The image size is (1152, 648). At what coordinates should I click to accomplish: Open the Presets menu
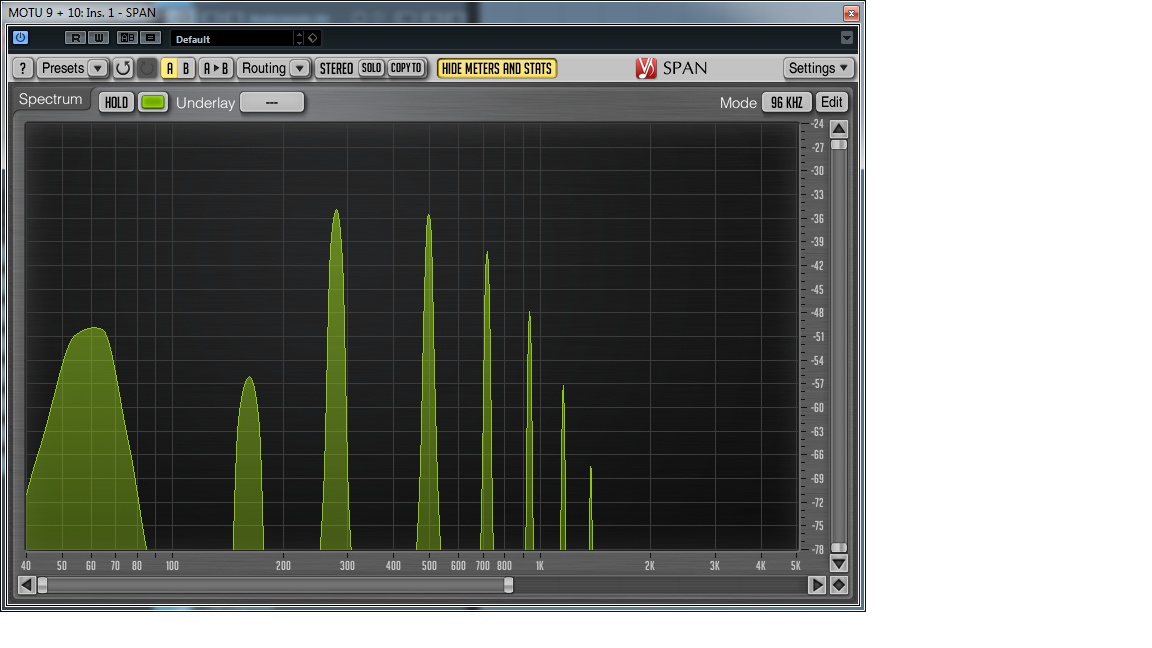coord(62,68)
